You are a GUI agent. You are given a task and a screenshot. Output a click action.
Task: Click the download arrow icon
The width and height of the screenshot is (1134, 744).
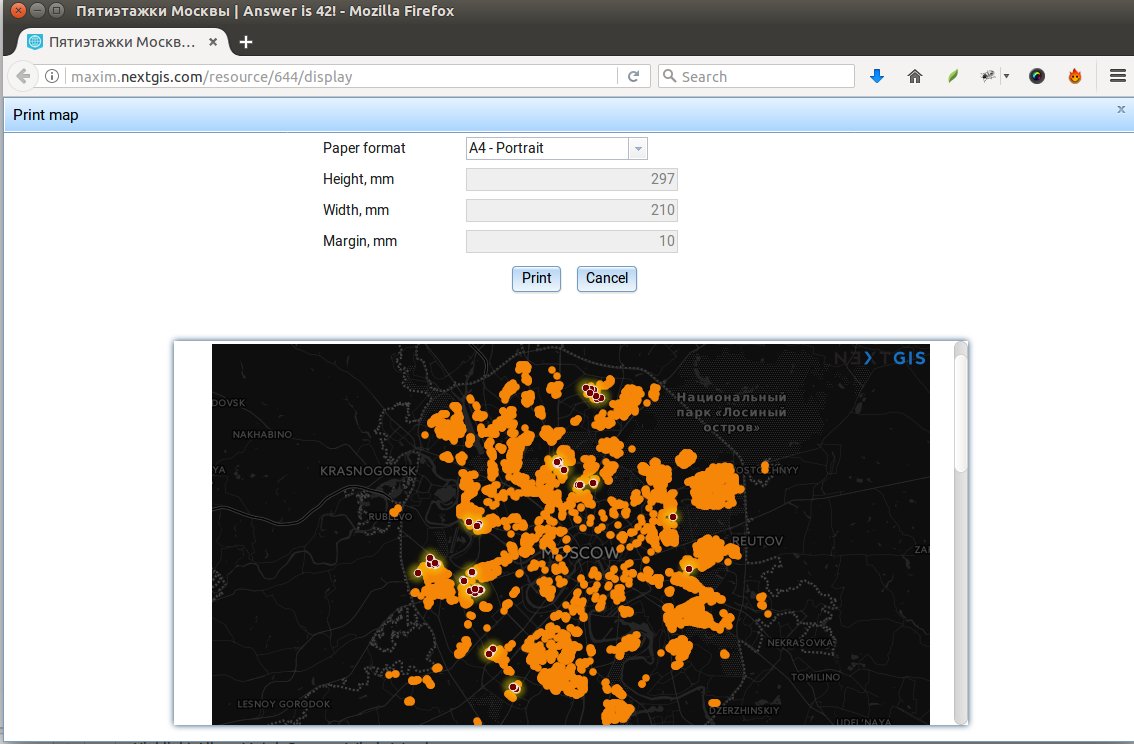877,75
